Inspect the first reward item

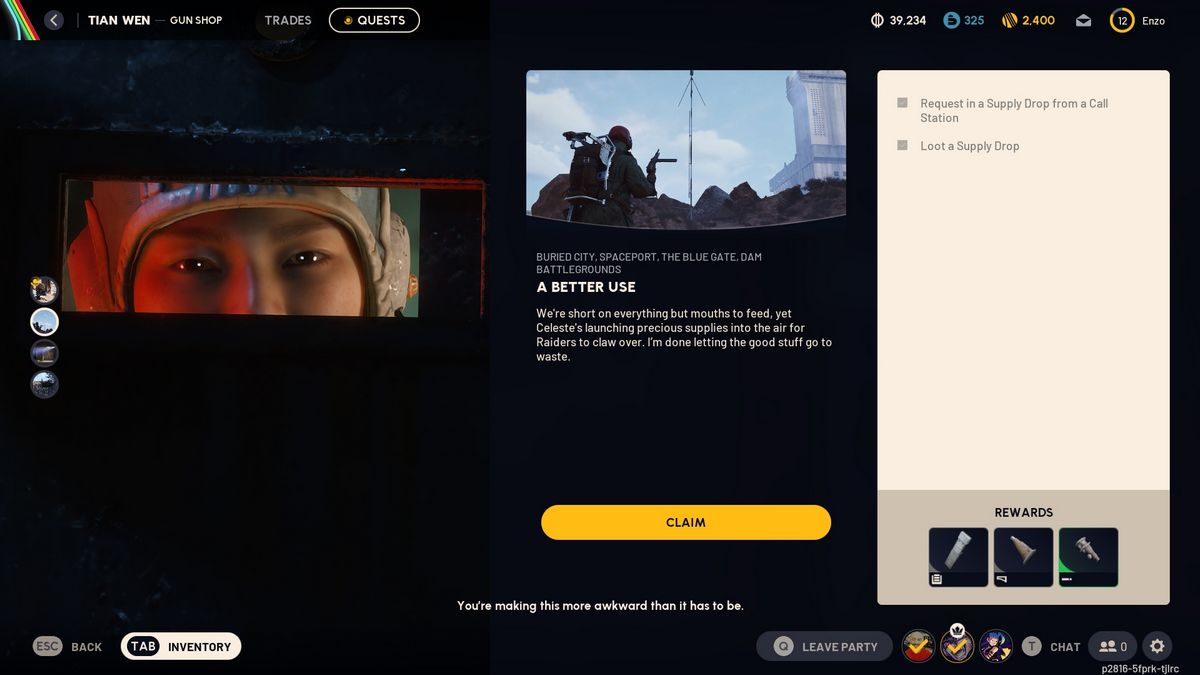click(x=958, y=557)
